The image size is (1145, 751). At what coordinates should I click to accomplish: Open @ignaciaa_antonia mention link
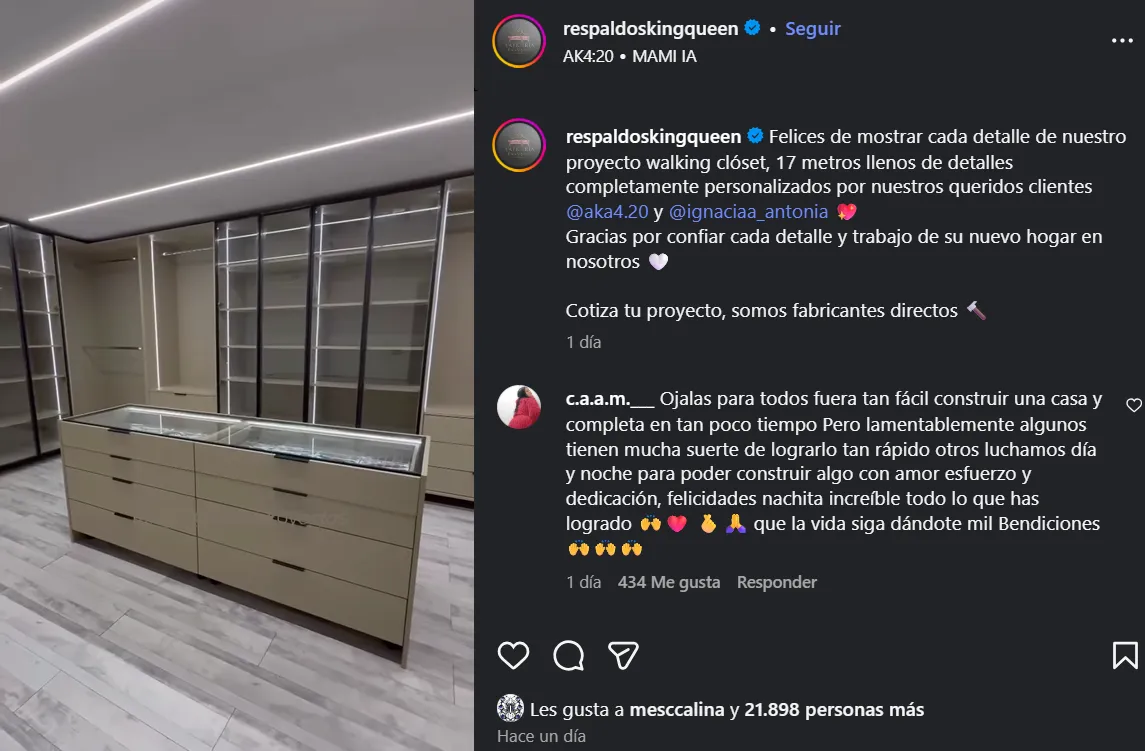tap(748, 212)
